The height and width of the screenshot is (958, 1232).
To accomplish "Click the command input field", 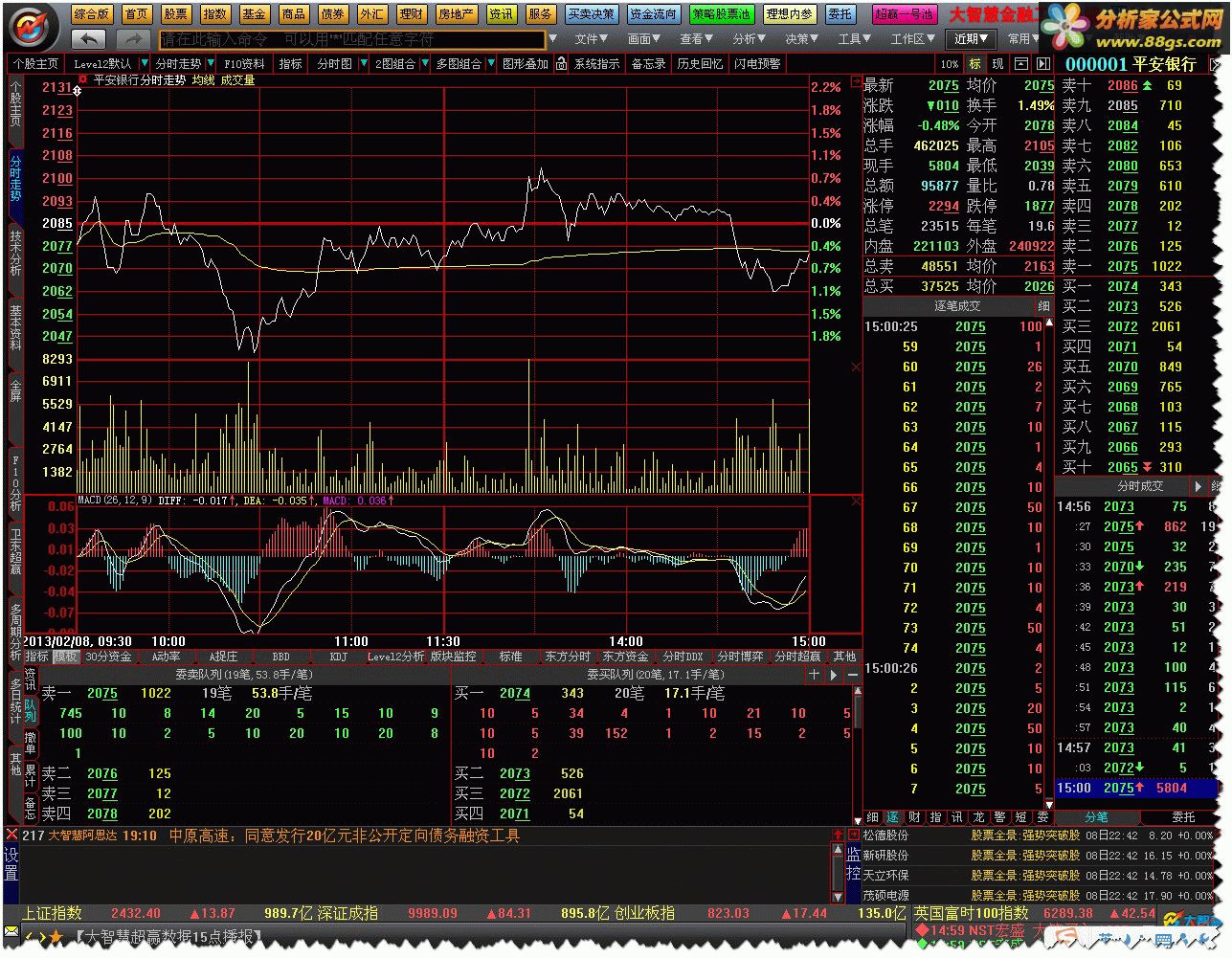I will point(352,39).
